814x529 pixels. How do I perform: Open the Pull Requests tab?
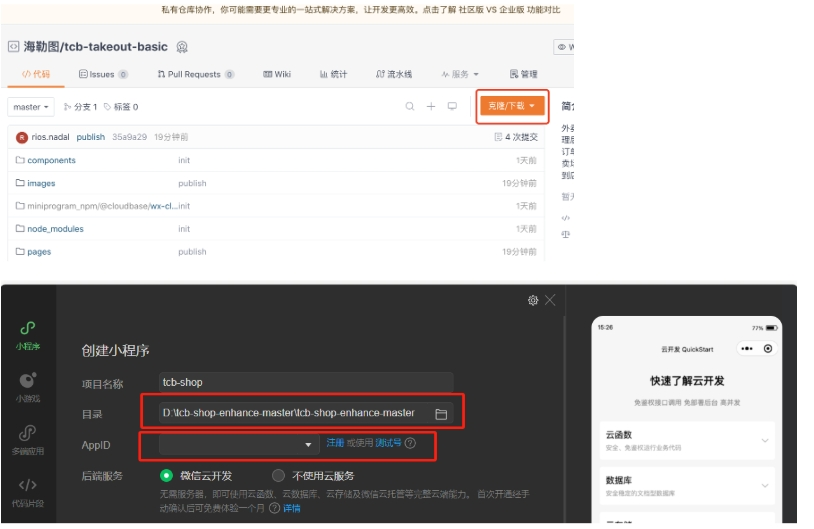tap(196, 74)
